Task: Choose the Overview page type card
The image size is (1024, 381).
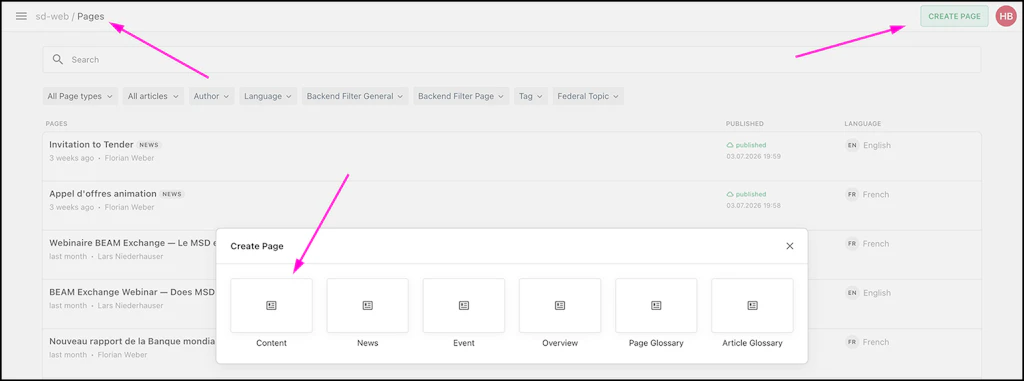Action: [560, 305]
